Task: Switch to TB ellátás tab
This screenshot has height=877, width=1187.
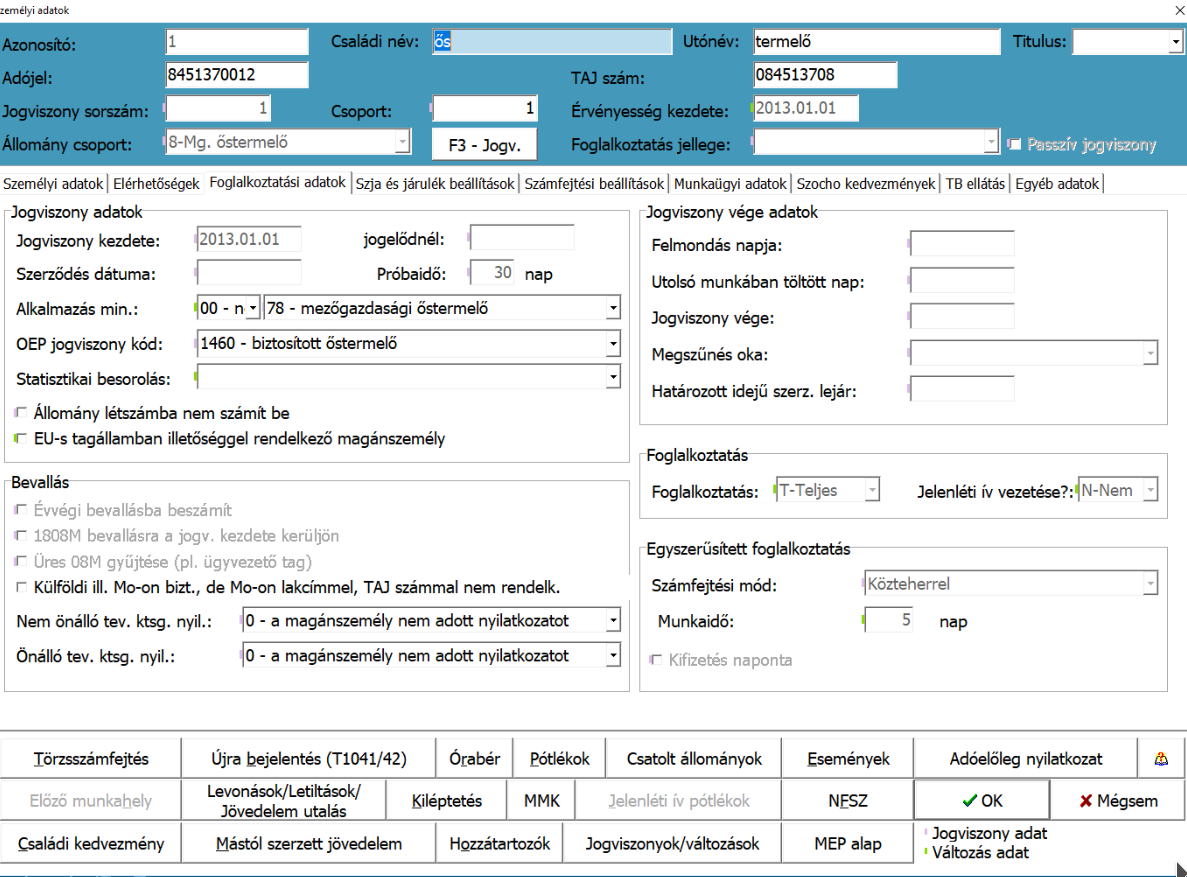Action: [x=975, y=183]
